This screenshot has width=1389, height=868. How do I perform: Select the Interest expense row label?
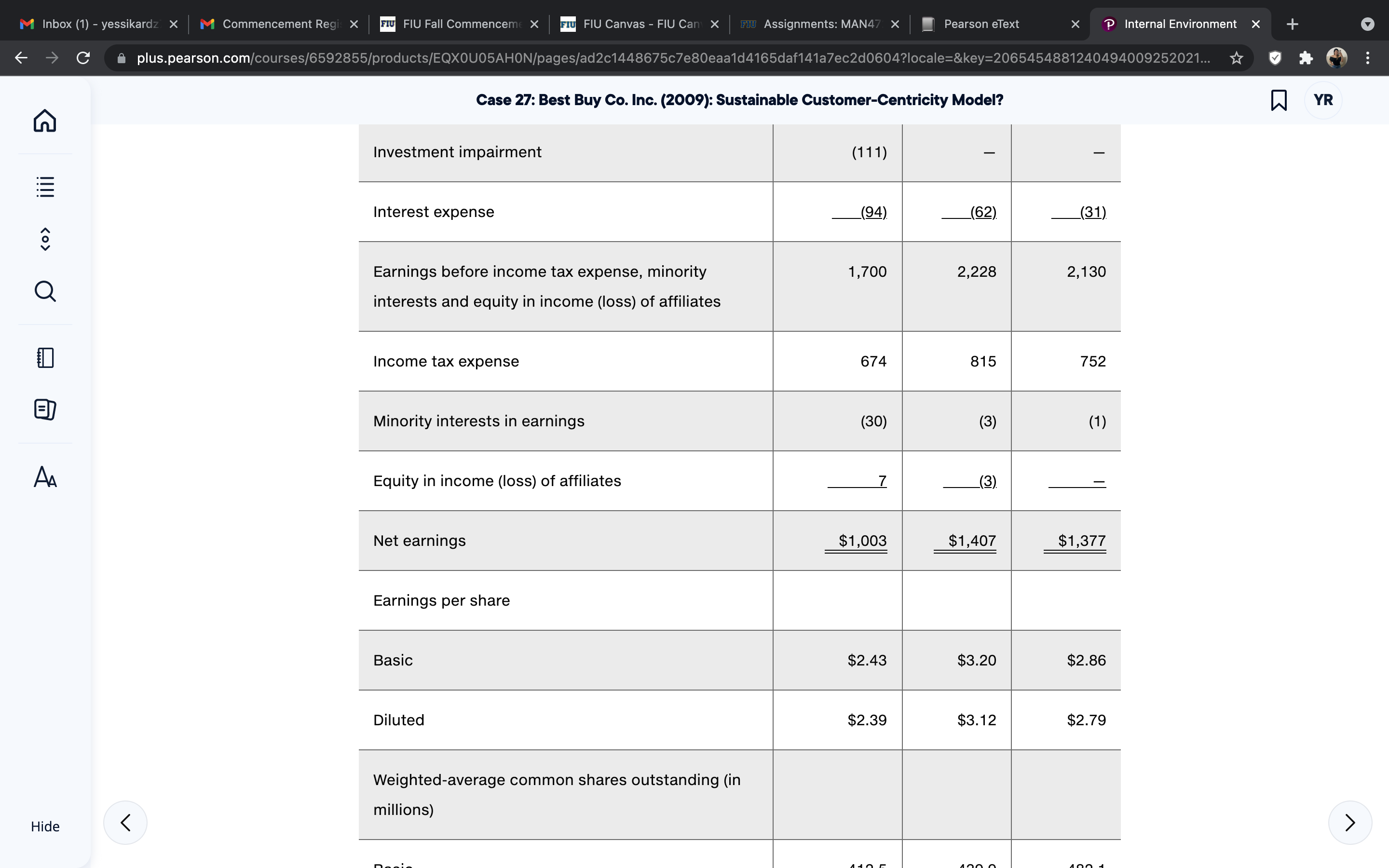434,212
